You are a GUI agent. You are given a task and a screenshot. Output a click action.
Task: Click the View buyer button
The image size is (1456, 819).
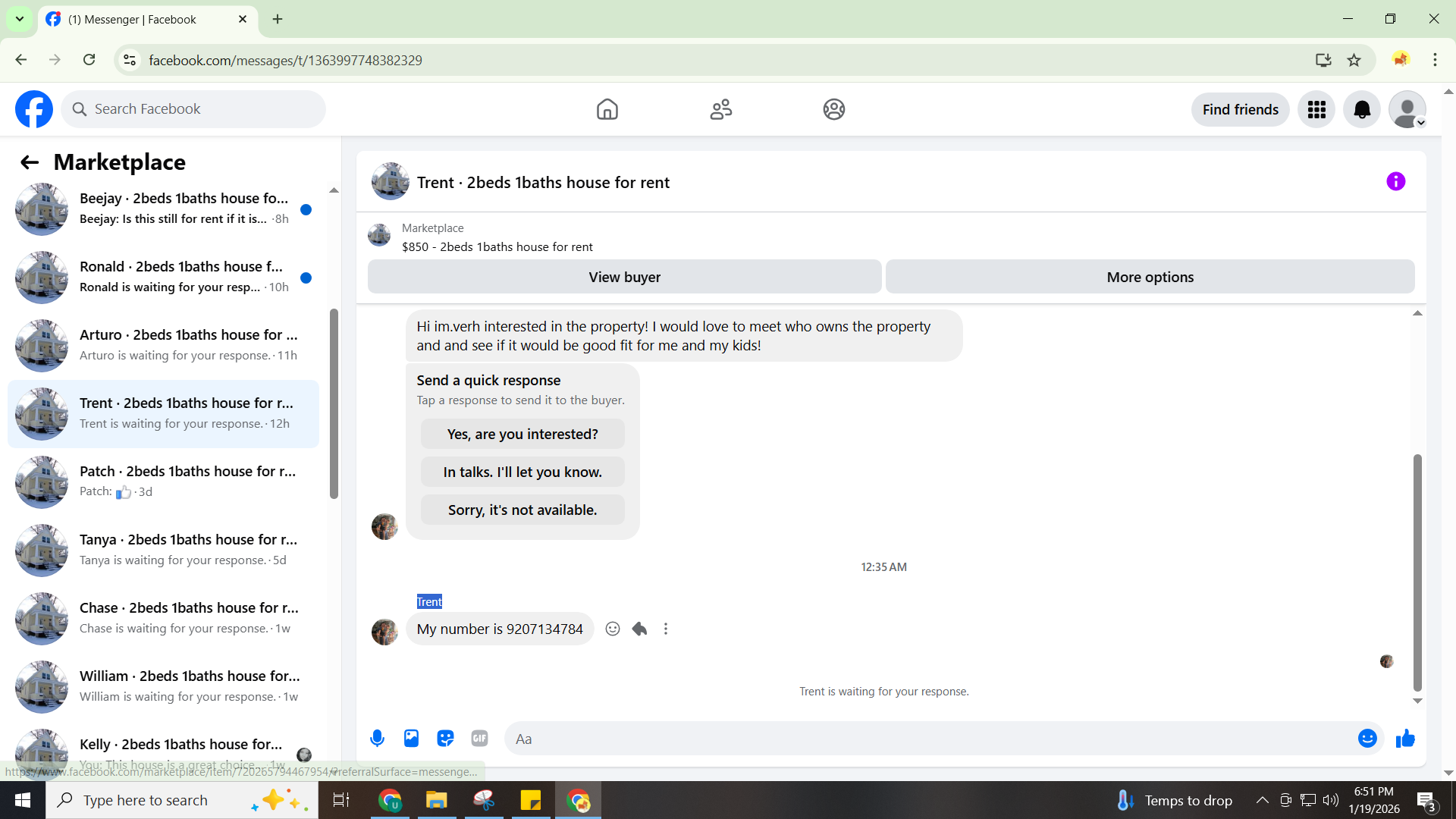coord(624,277)
